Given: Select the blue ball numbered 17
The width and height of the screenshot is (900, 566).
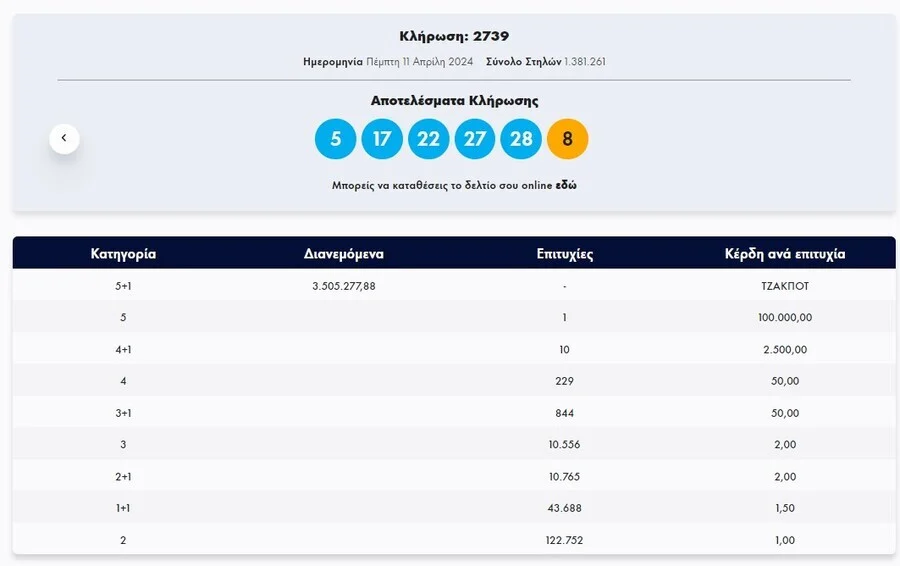Looking at the screenshot, I should click(382, 139).
